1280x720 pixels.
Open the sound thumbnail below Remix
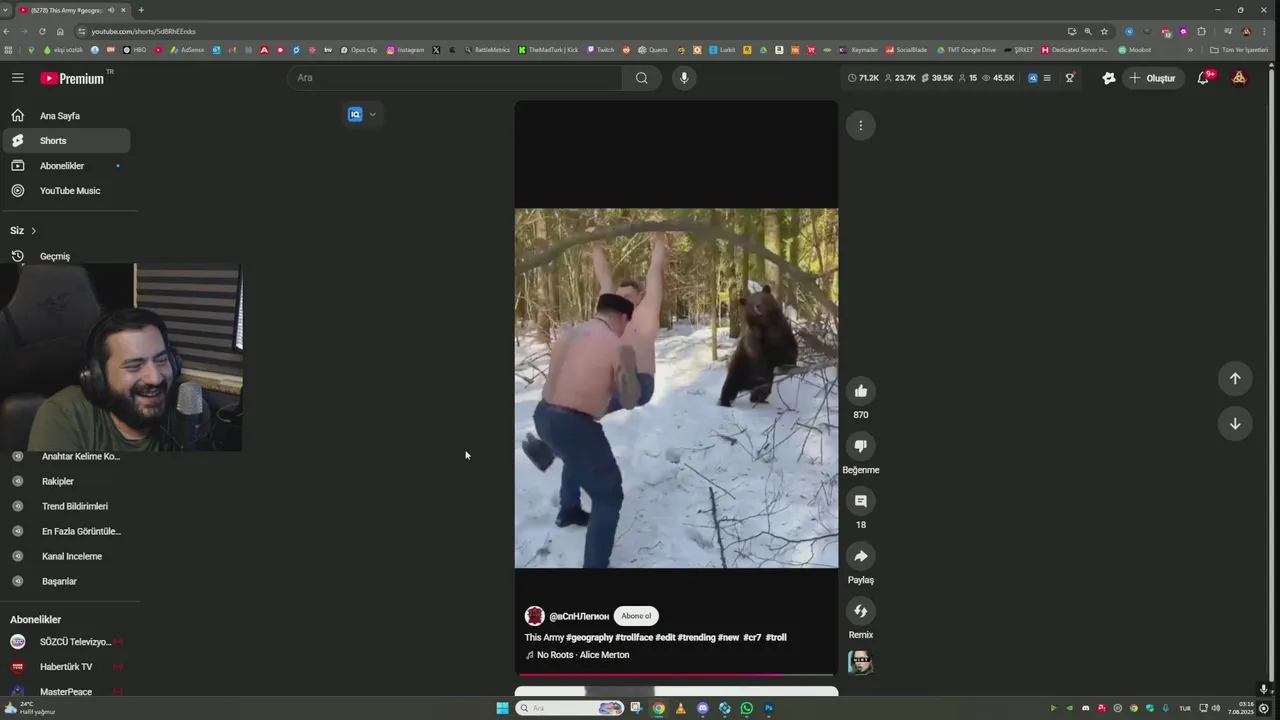[860, 662]
